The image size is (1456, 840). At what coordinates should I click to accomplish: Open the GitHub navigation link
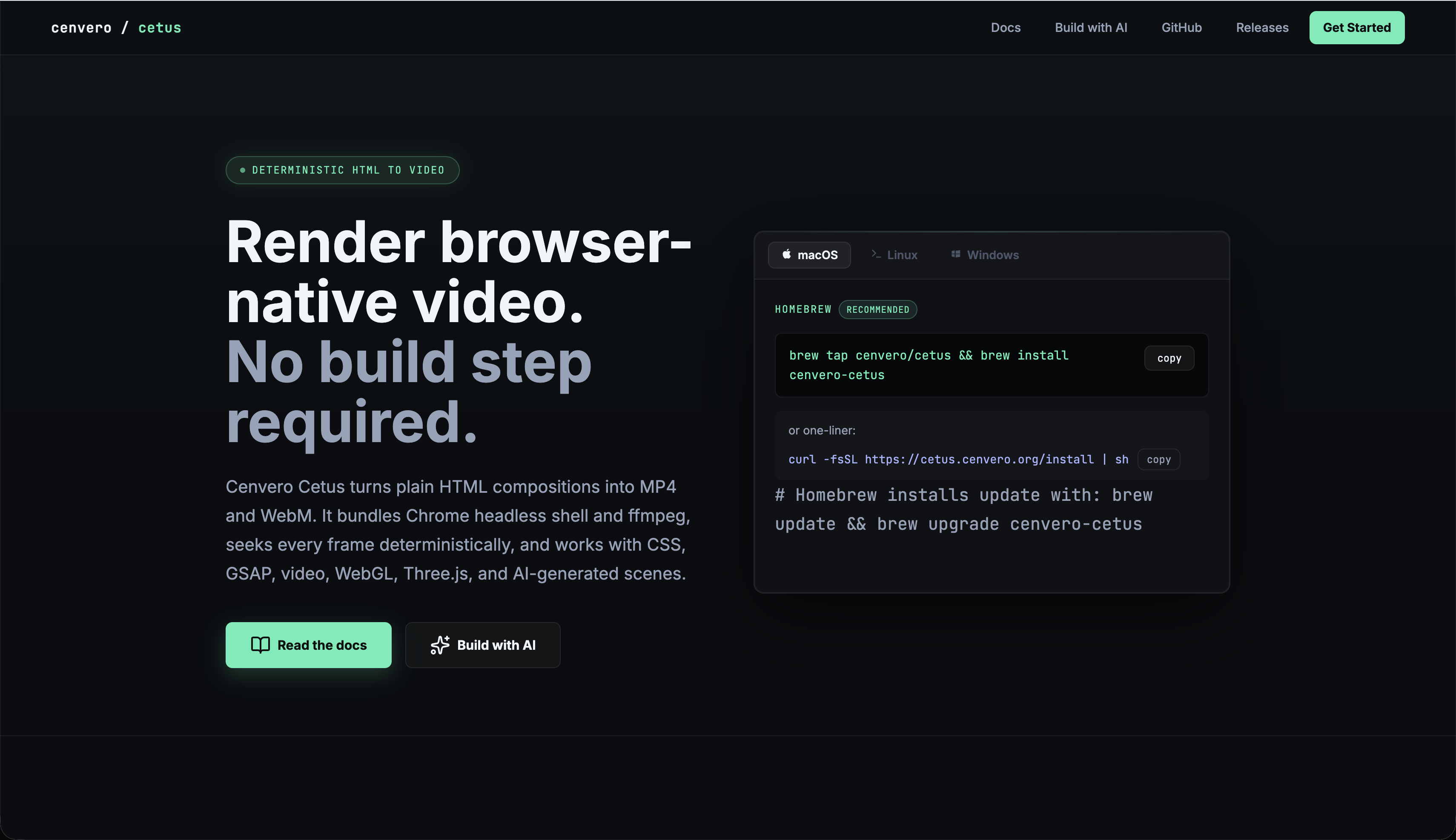pos(1181,28)
